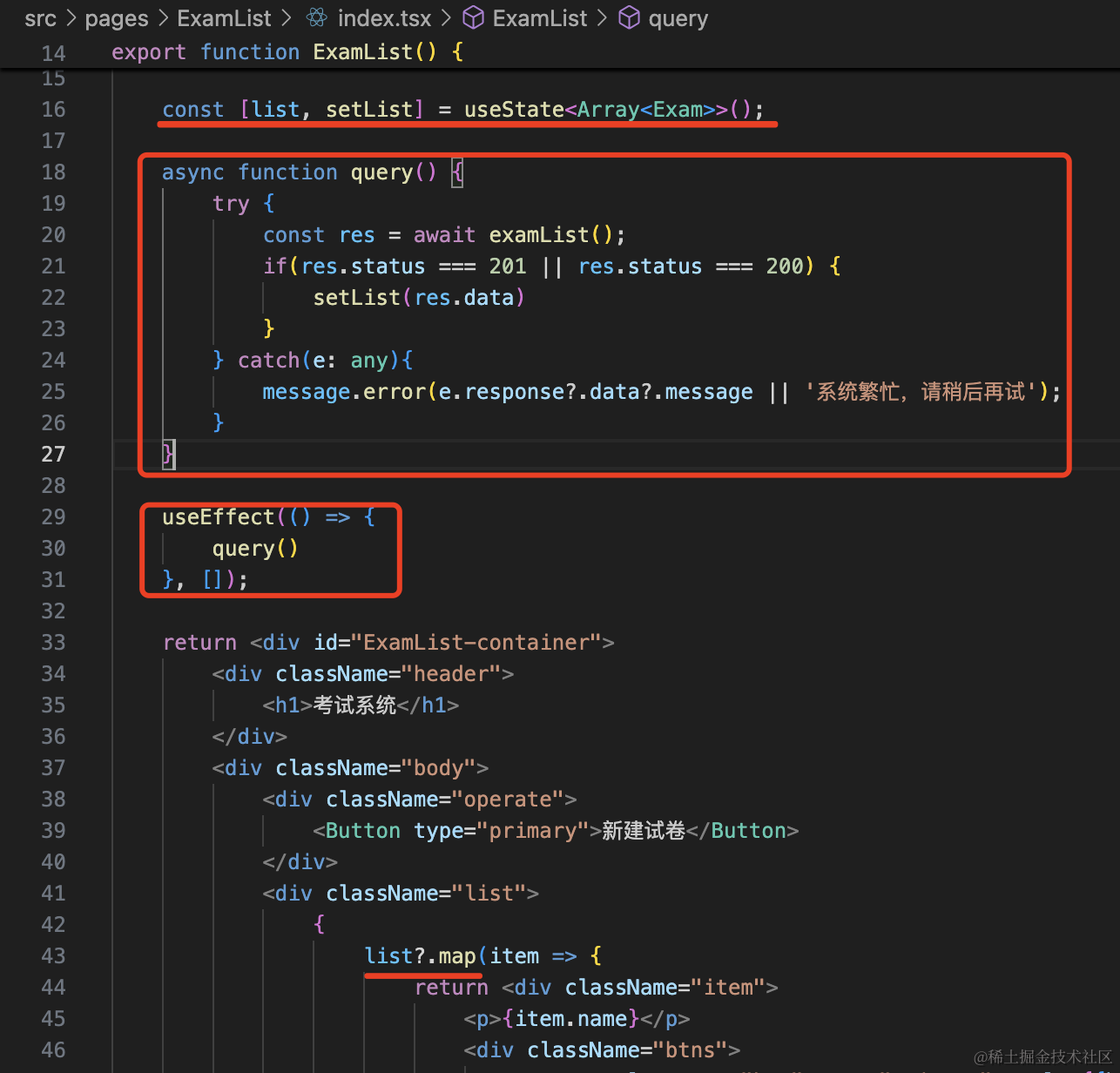The width and height of the screenshot is (1120, 1073).
Task: Select the ExamList folder breadcrumb after pages
Action: click(x=224, y=18)
